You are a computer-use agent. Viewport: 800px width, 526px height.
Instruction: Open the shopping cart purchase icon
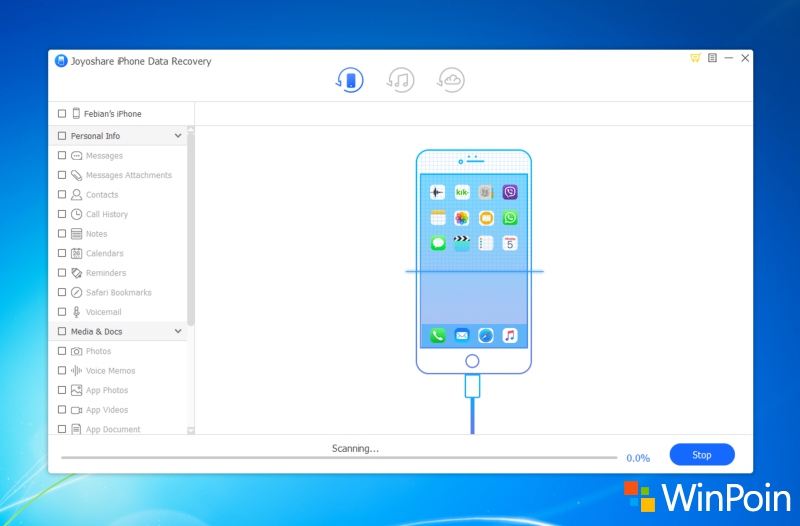[695, 59]
